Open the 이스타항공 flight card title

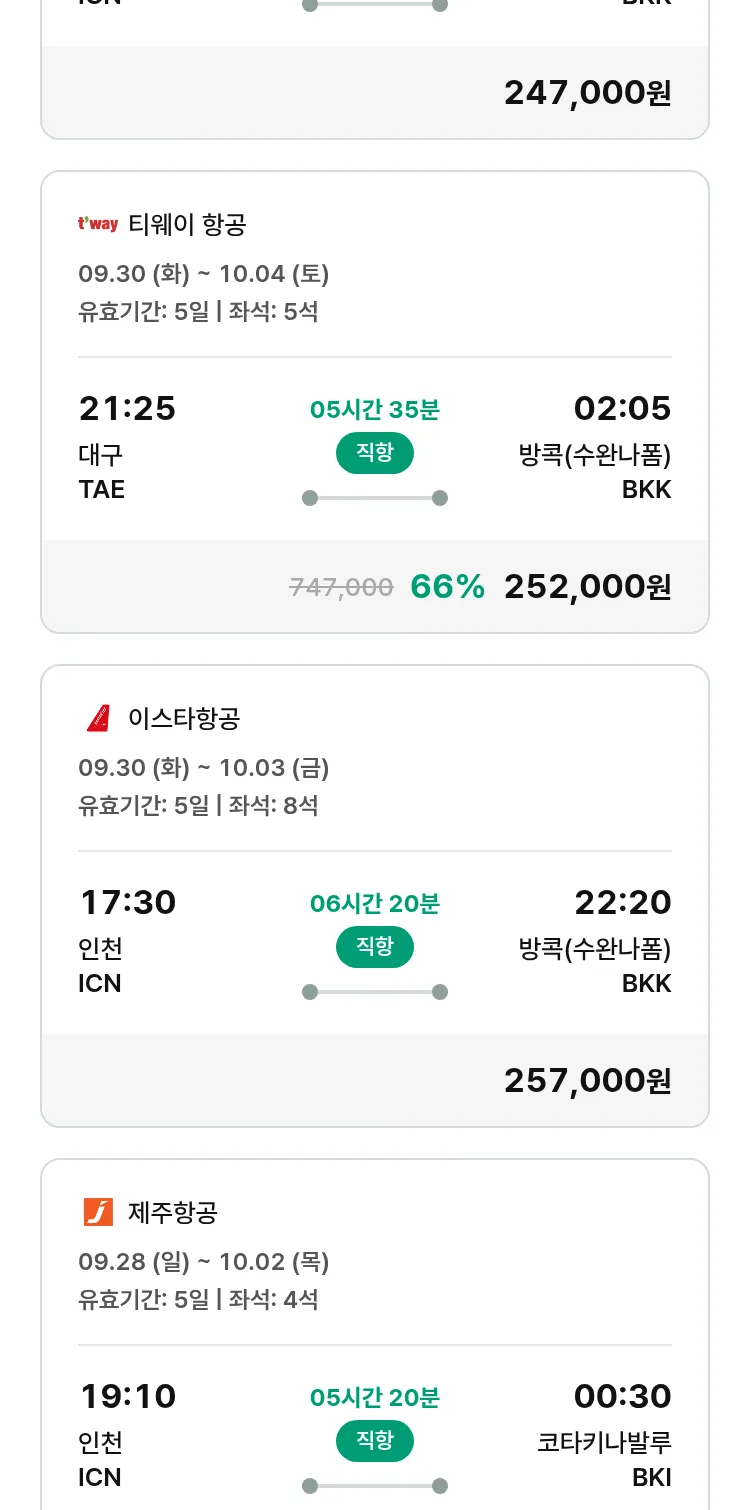[184, 718]
